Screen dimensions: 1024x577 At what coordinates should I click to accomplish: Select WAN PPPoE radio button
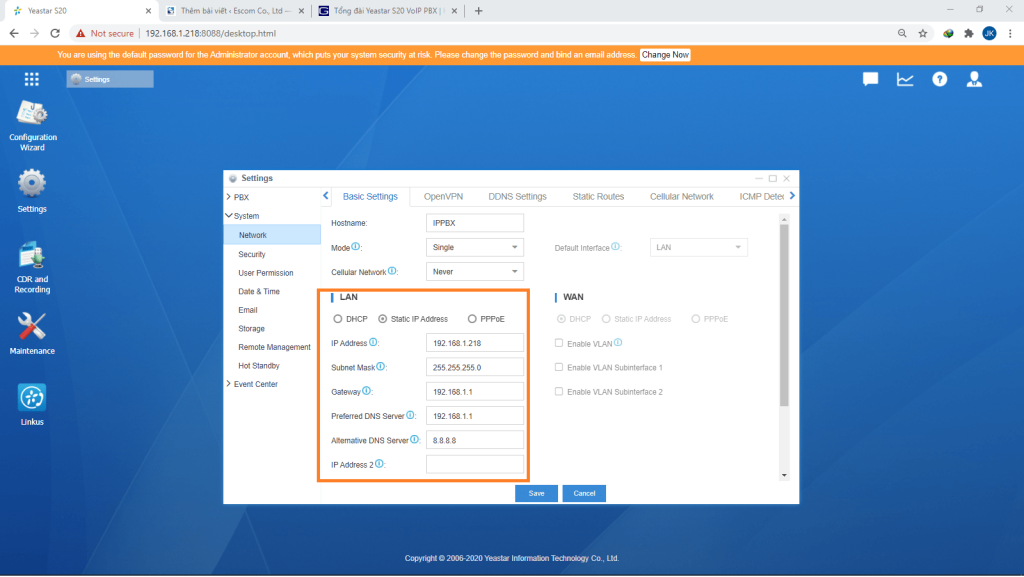click(x=696, y=319)
